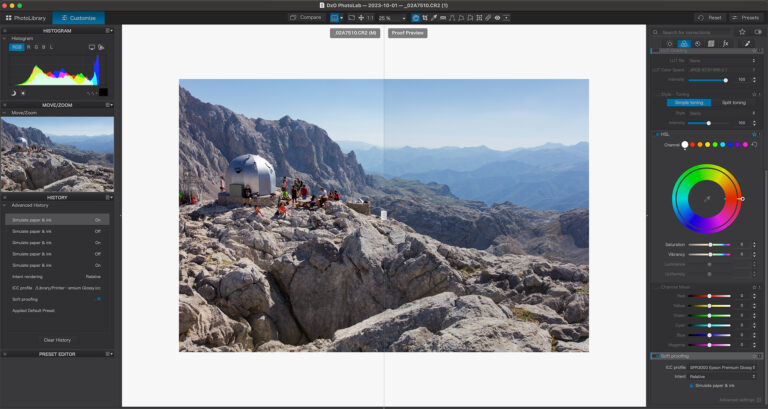Screen dimensions: 768x409
Task: Open the Presets menu button
Action: tap(746, 18)
